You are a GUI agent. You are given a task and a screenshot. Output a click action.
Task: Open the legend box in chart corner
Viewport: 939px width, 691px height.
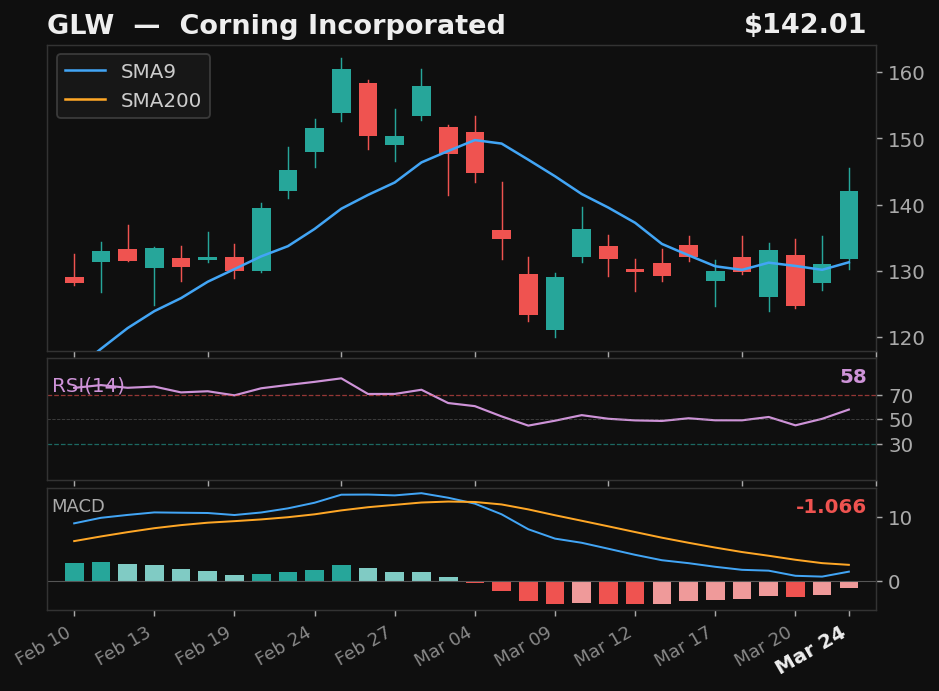(x=132, y=86)
